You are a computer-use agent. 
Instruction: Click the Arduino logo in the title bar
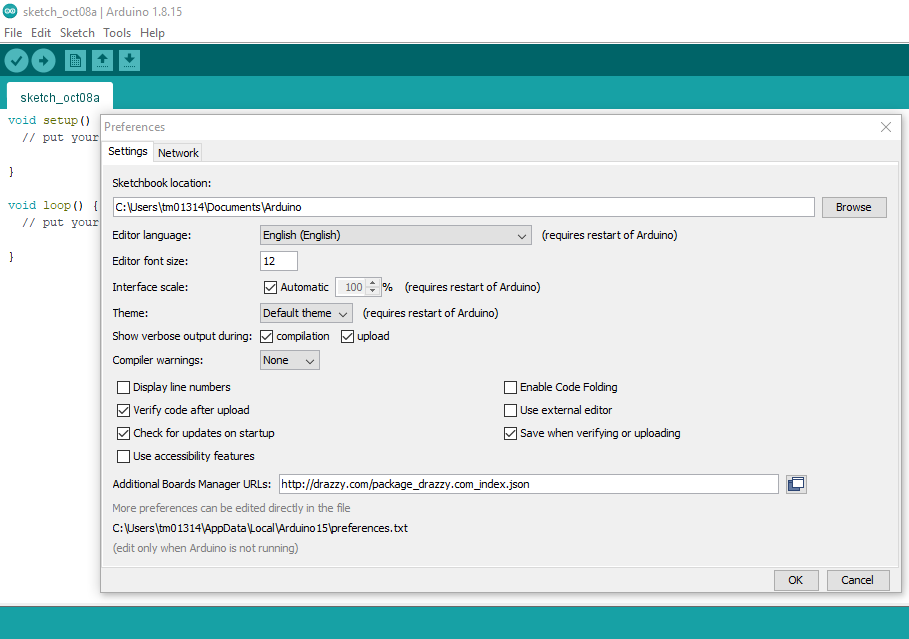(x=10, y=11)
